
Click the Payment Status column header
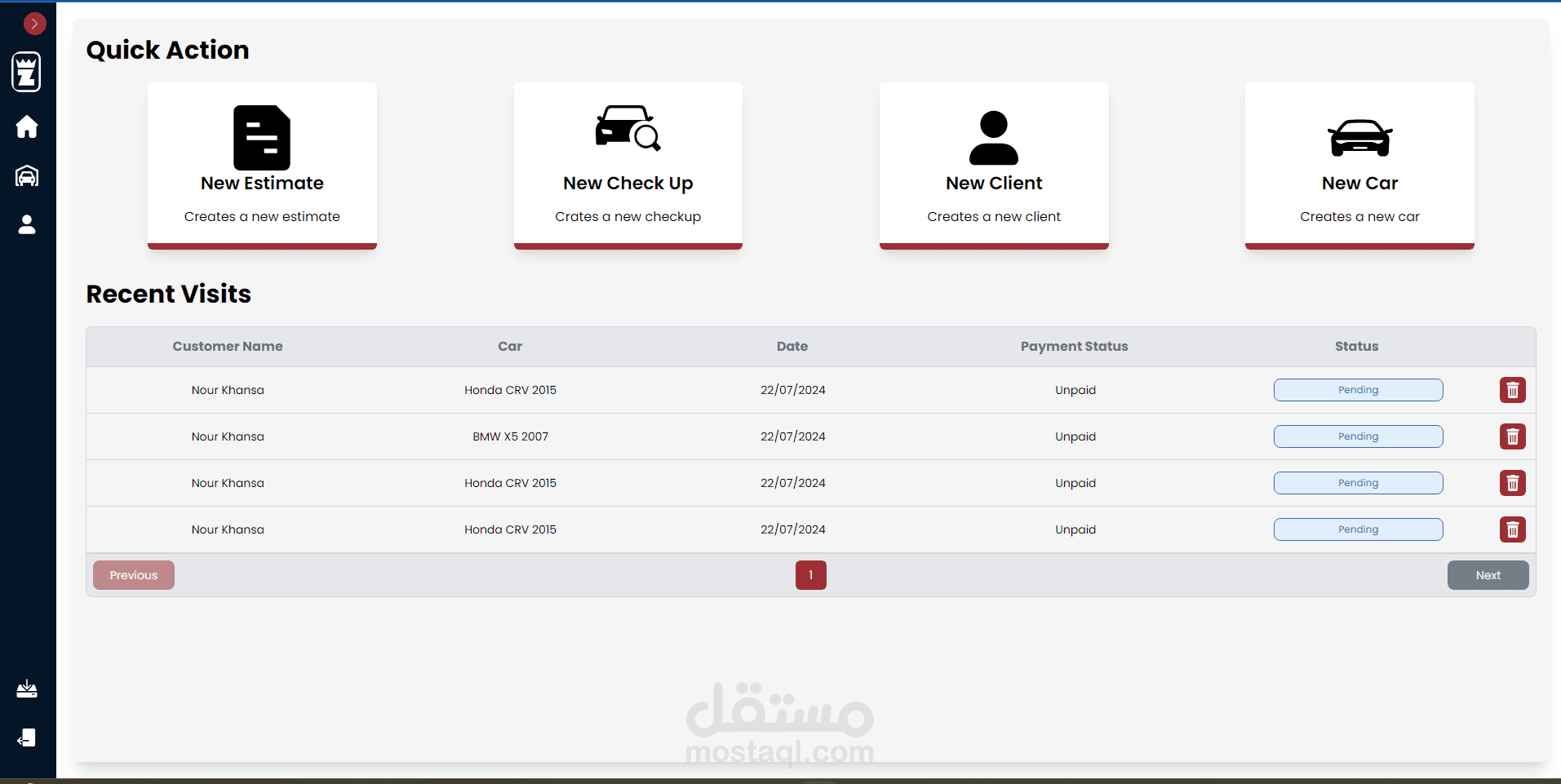1074,346
